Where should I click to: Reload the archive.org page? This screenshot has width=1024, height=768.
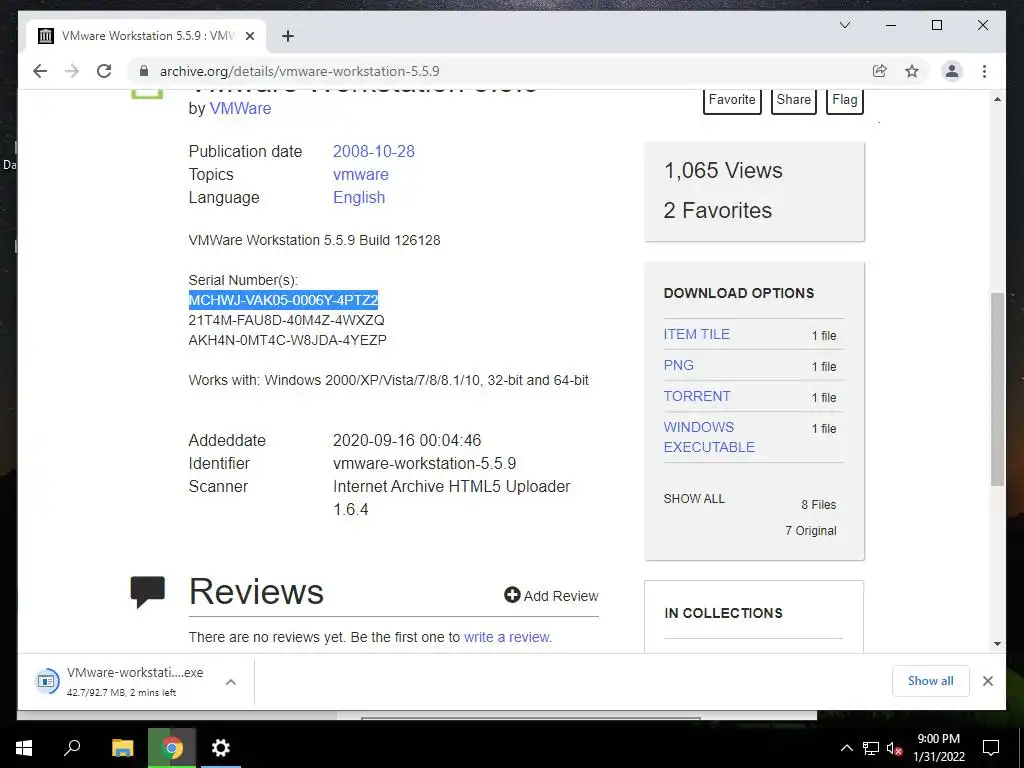pos(104,71)
